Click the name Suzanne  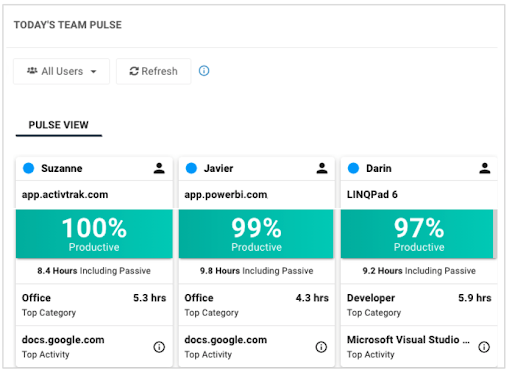coord(62,168)
